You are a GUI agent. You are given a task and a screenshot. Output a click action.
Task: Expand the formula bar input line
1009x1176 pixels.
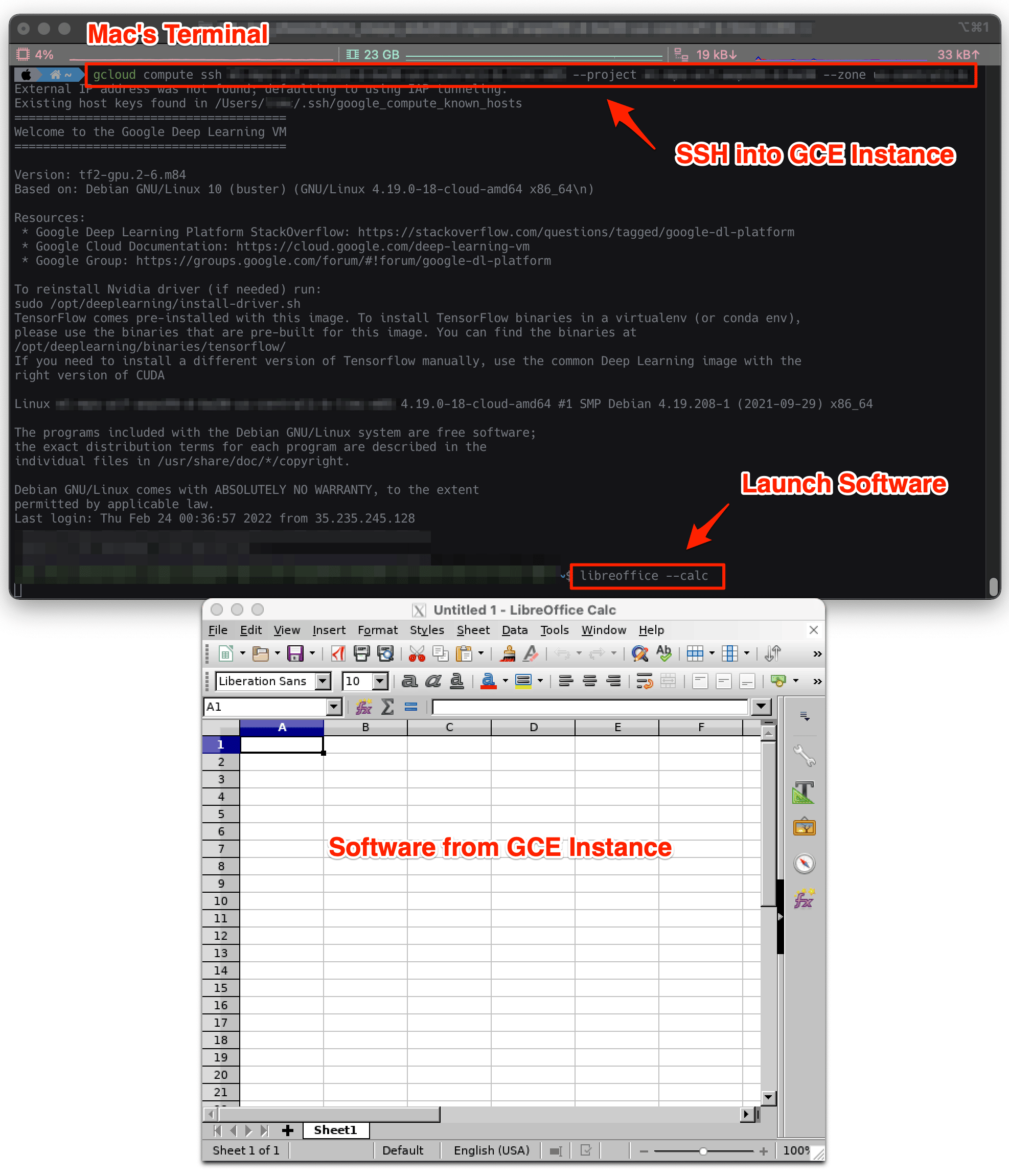click(761, 707)
